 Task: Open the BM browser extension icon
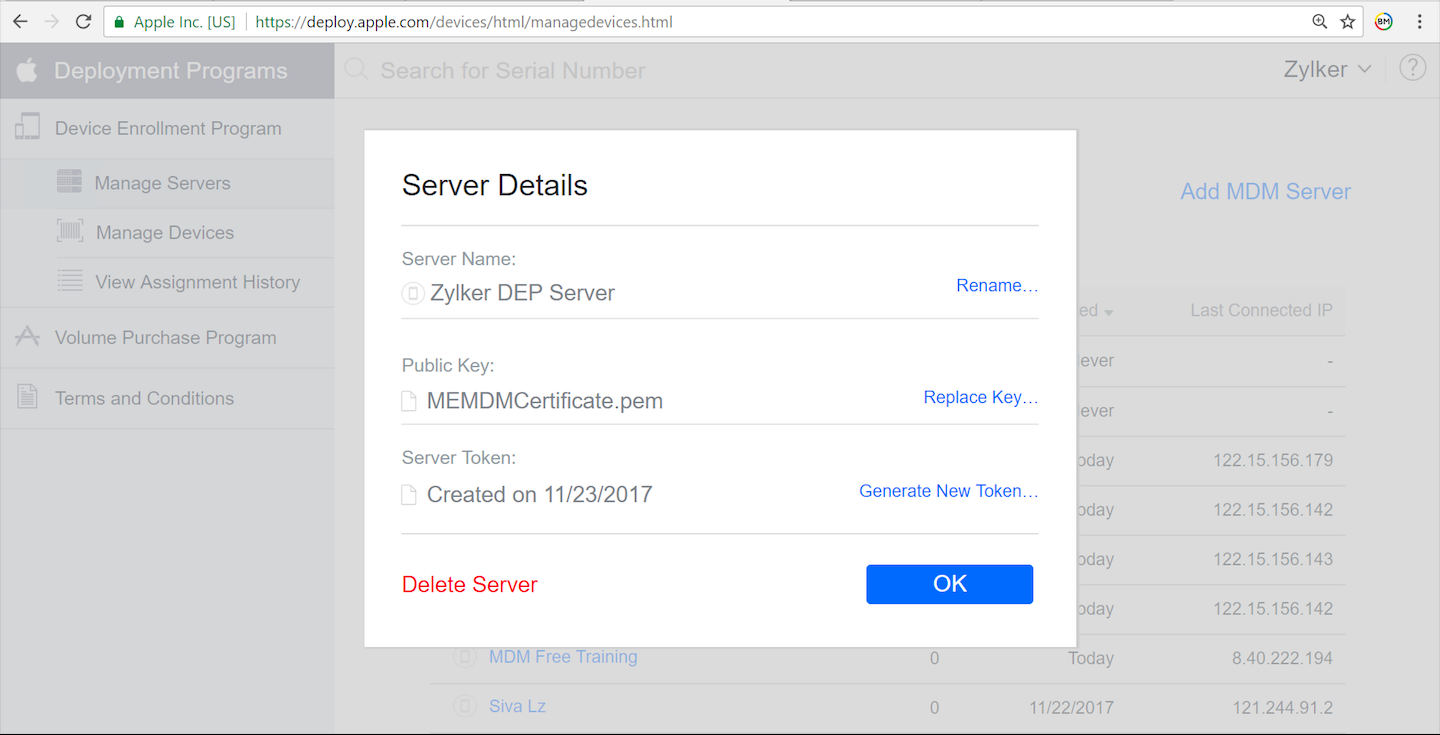tap(1384, 21)
